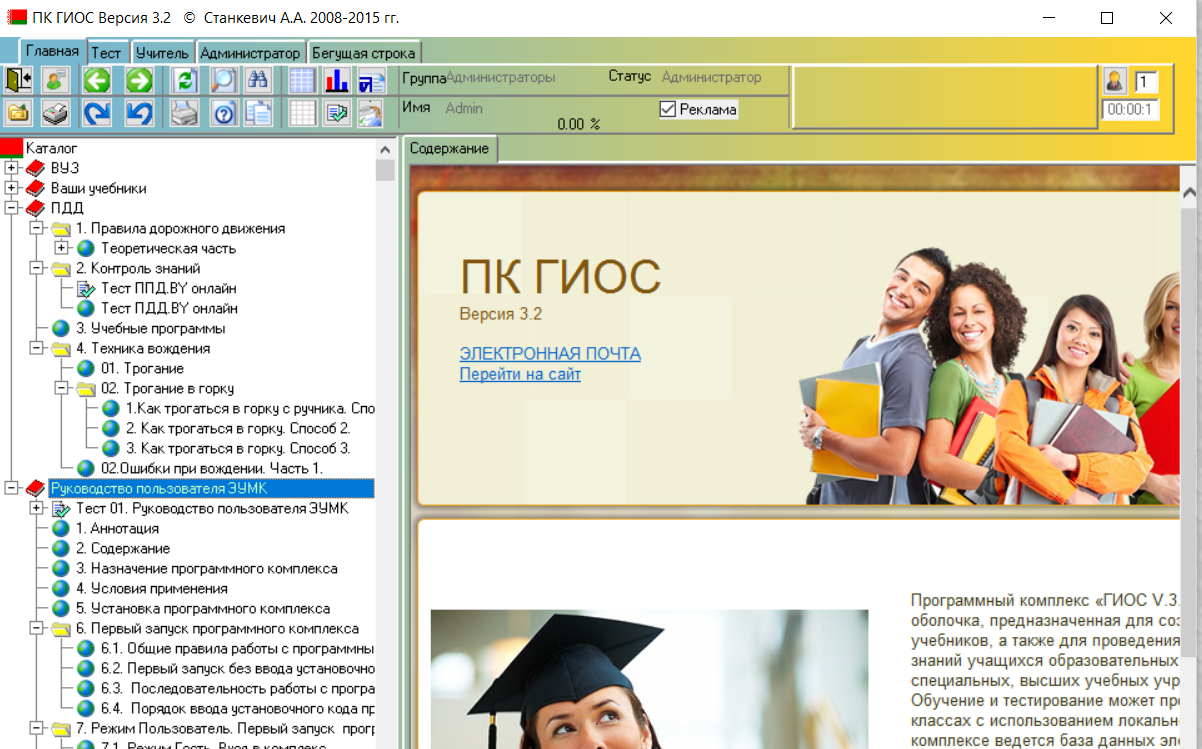1202x749 pixels.
Task: Click the refresh page icon
Action: [183, 80]
